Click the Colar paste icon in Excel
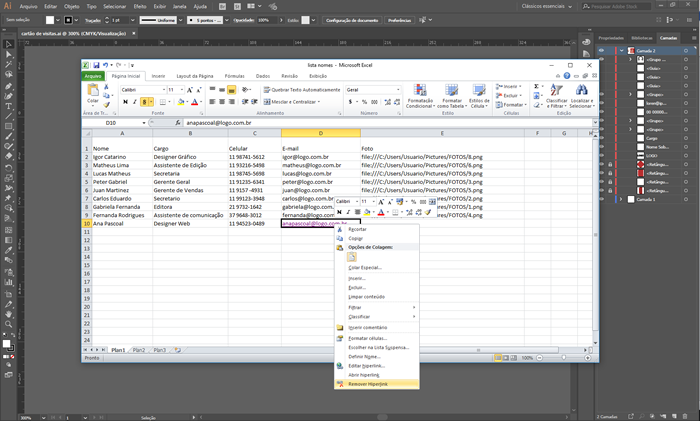The height and width of the screenshot is (421, 700). tap(93, 91)
